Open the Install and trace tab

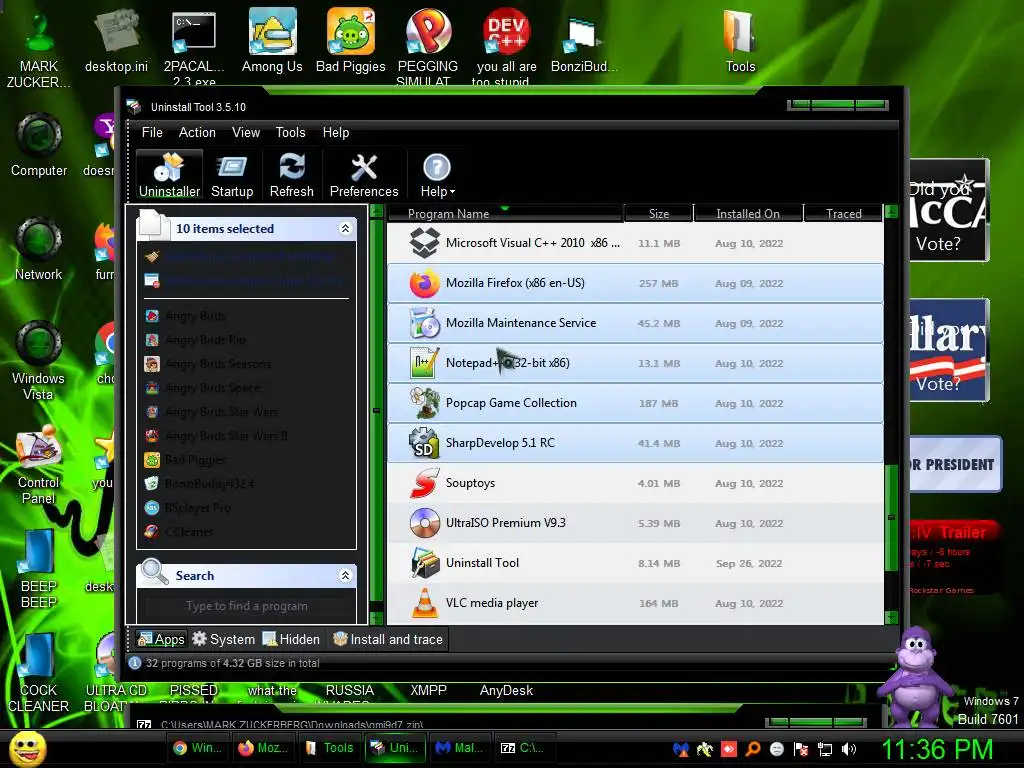pos(388,639)
